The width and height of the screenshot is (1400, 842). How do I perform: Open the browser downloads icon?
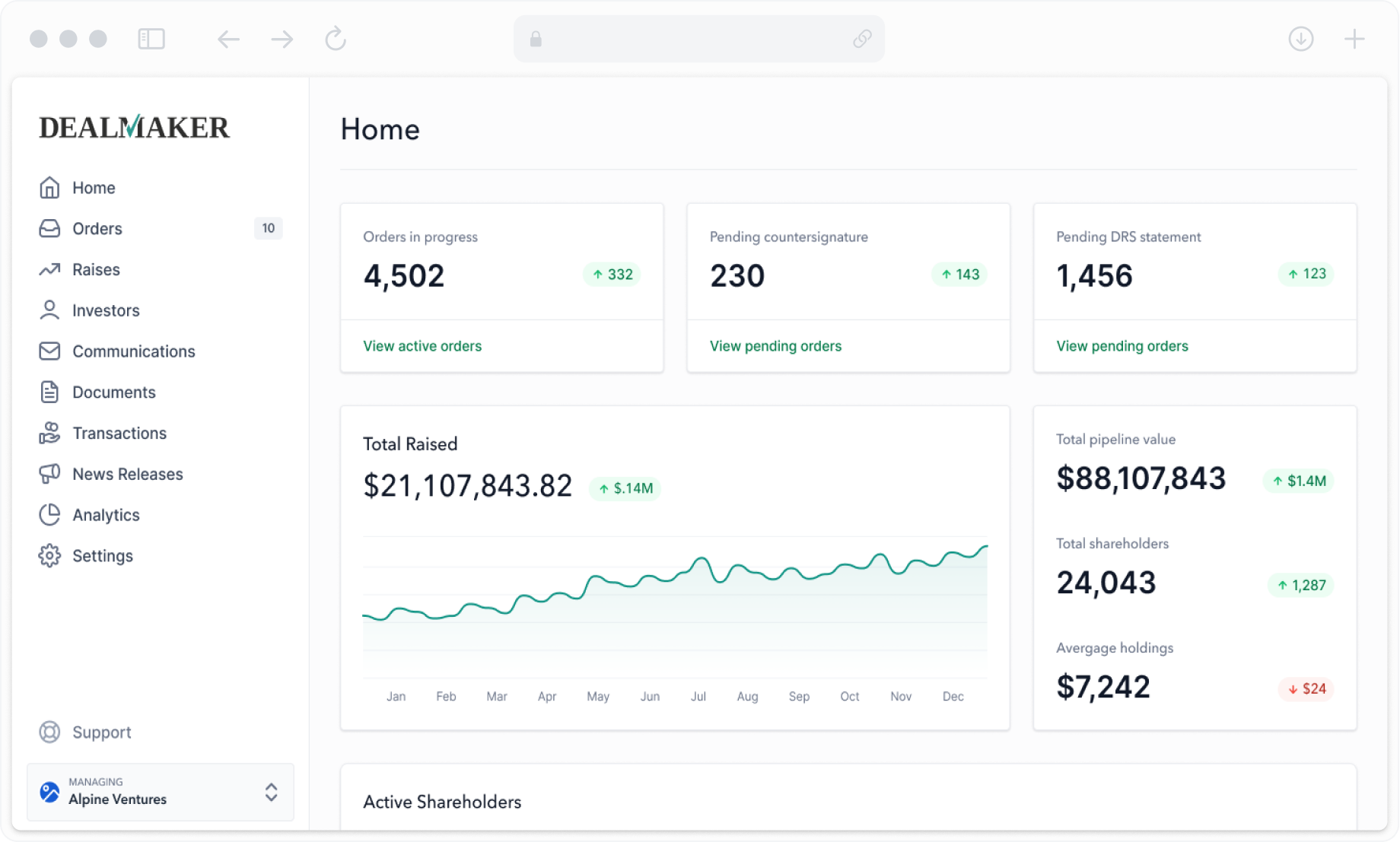[x=1300, y=39]
